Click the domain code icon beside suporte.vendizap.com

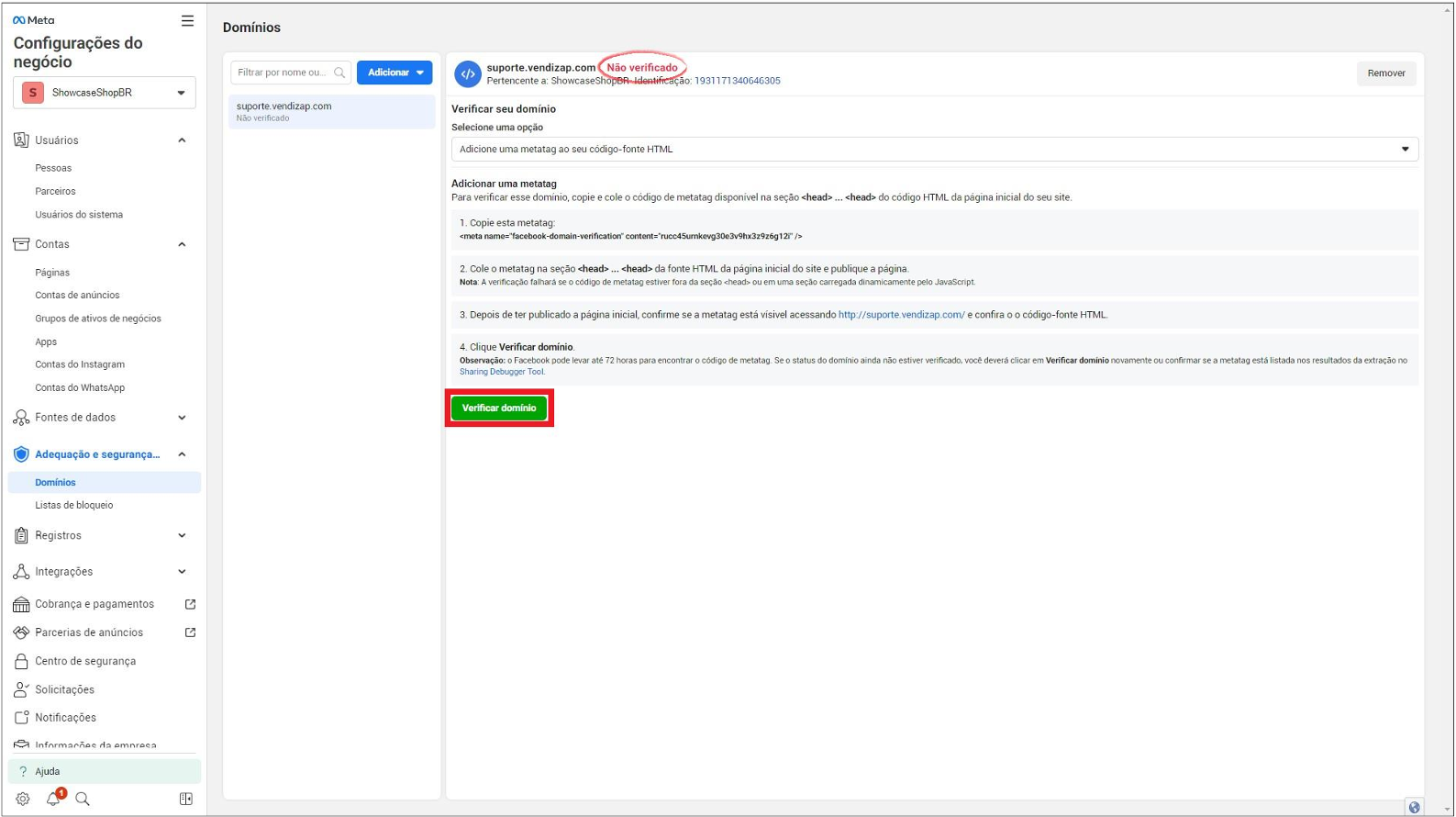coord(468,73)
